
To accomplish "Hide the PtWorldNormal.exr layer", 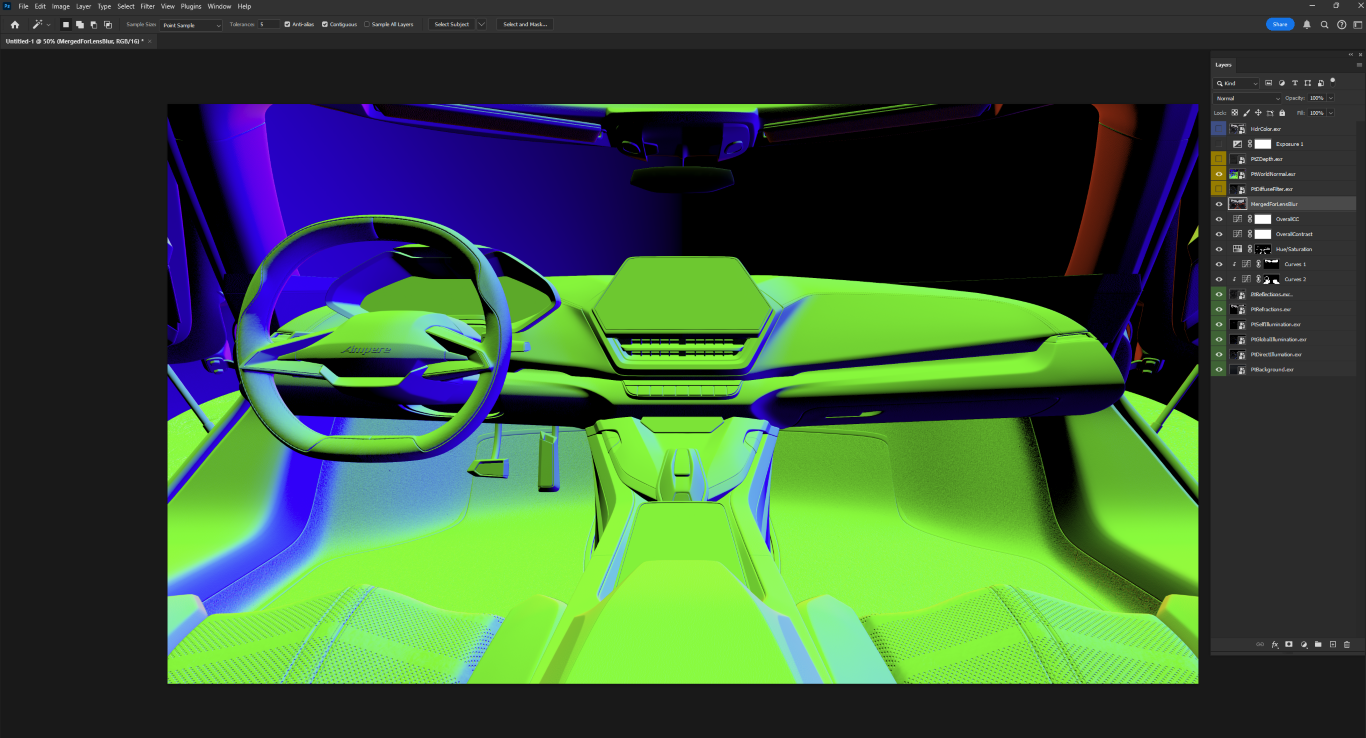I will pos(1218,174).
